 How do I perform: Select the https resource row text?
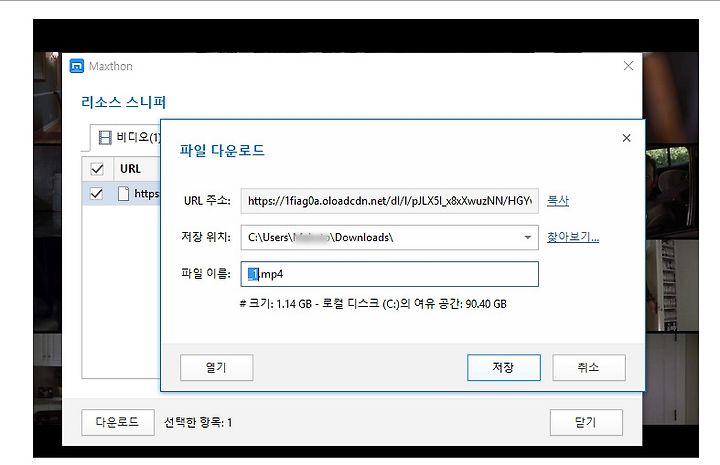pos(146,194)
